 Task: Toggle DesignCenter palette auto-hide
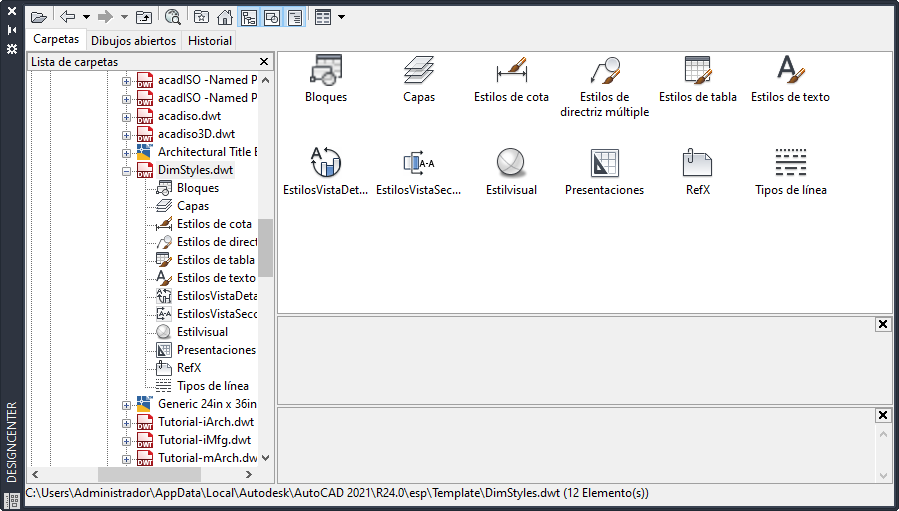[x=11, y=30]
